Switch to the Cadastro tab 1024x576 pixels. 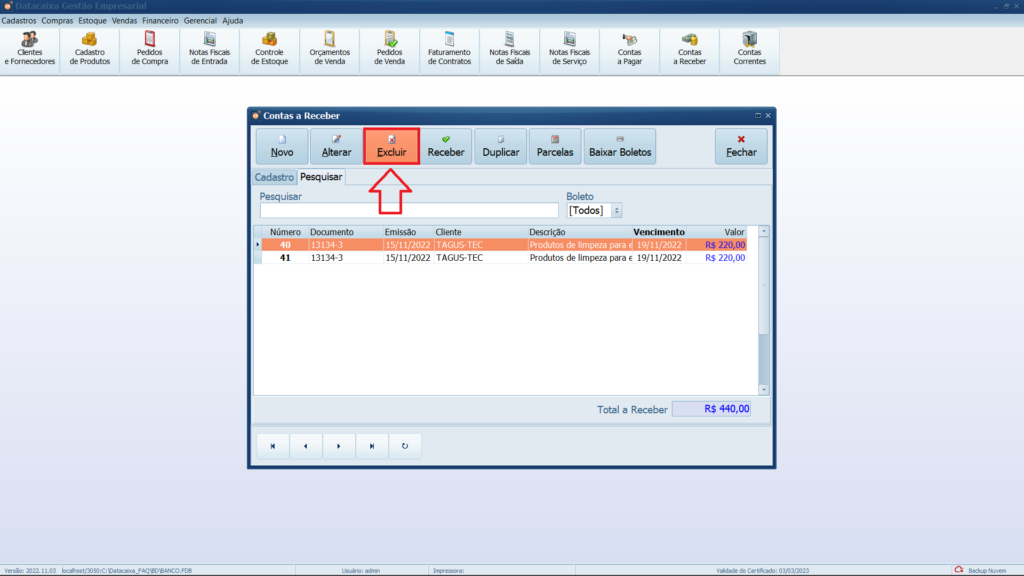[274, 177]
